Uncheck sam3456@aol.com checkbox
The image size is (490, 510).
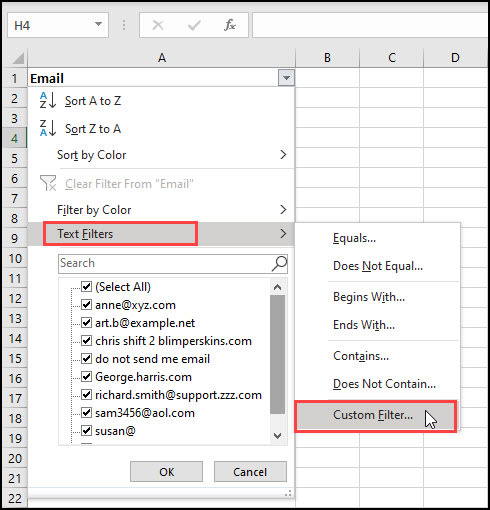point(86,413)
